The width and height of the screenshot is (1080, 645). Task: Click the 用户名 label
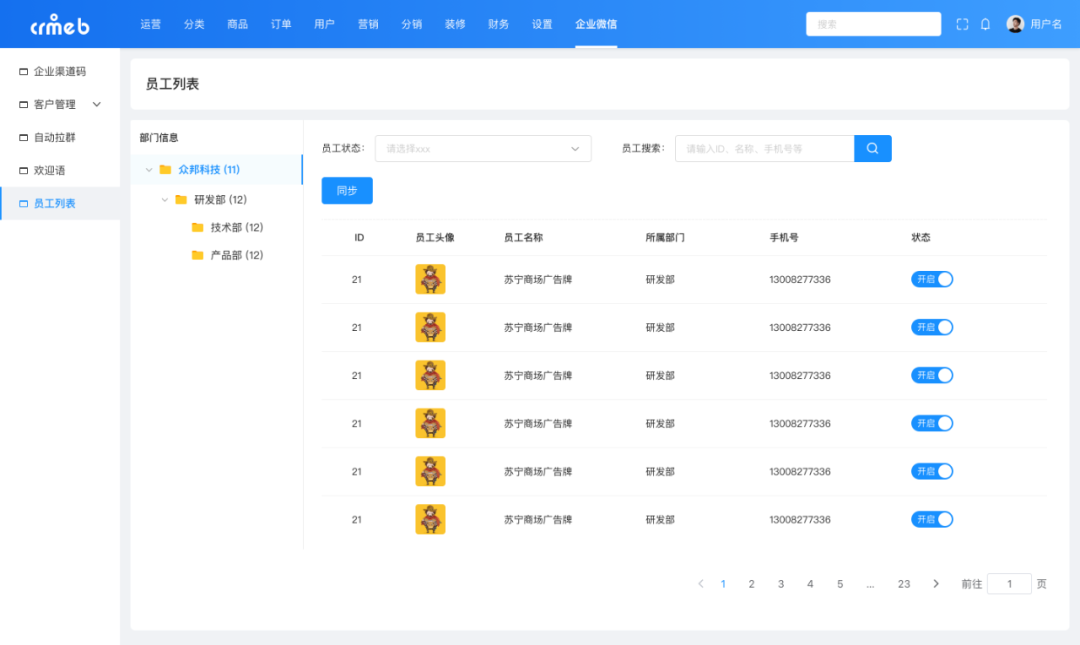click(x=1046, y=24)
